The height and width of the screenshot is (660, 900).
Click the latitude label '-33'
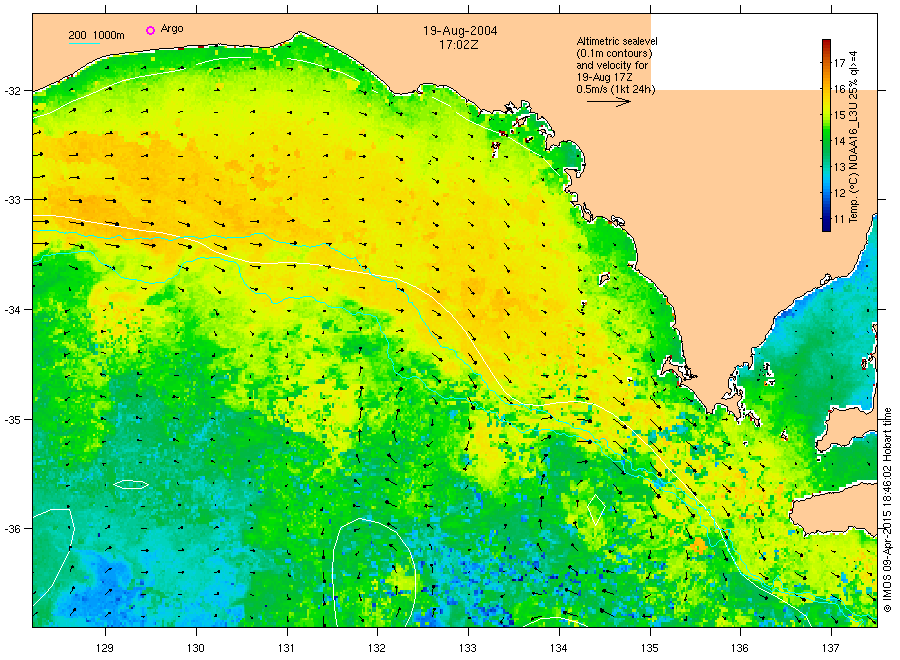[x=12, y=200]
